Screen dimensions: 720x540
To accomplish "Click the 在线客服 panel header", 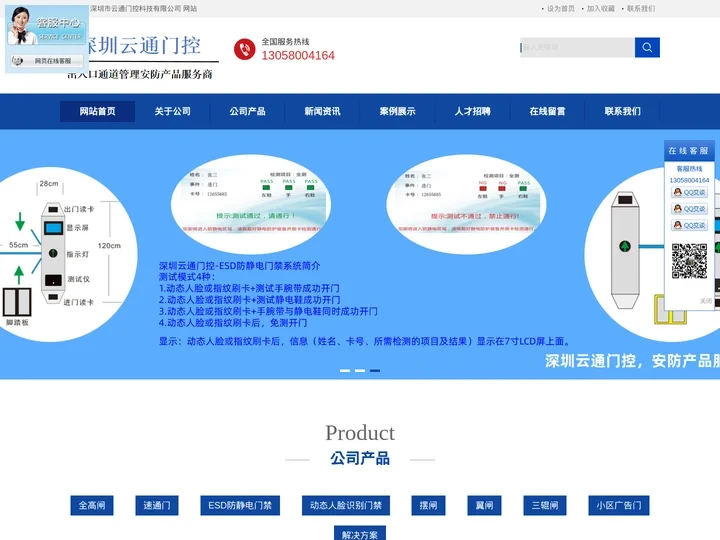I will pyautogui.click(x=689, y=151).
